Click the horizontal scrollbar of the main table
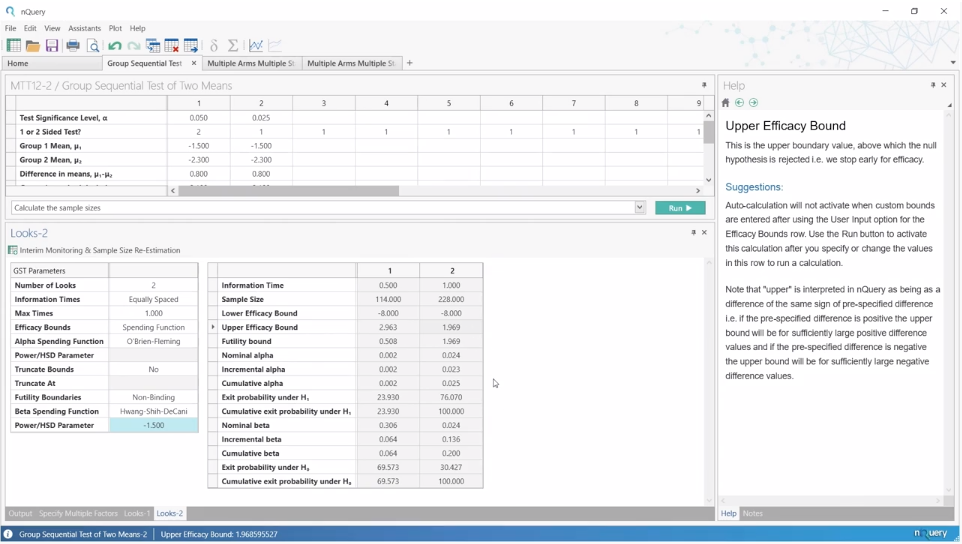 (x=289, y=191)
